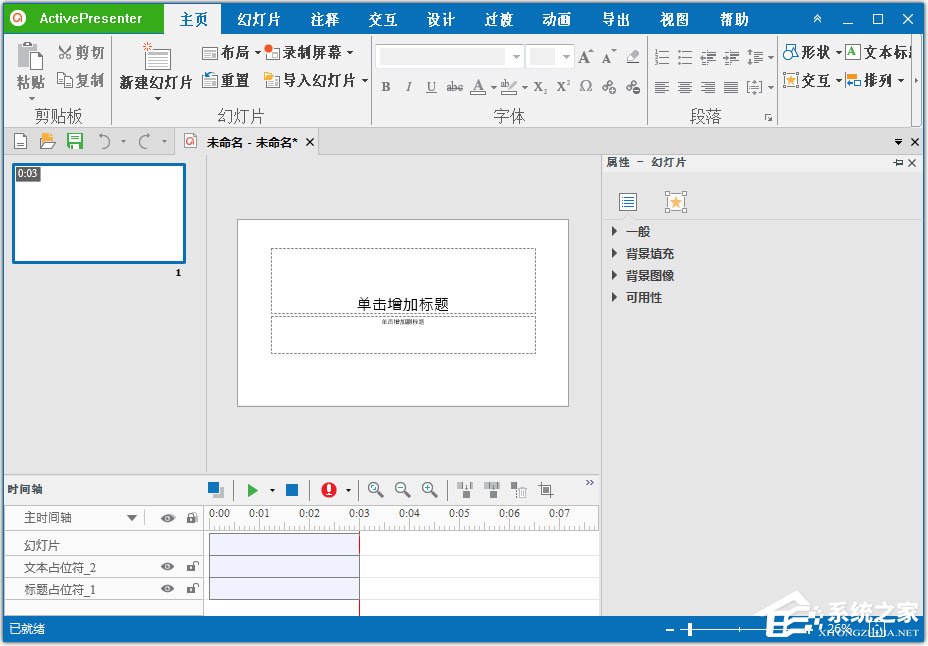Click the 录制屏幕 record screen button

coord(308,53)
